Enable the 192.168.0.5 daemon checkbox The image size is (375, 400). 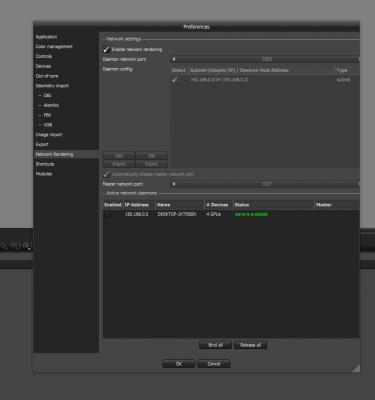pyautogui.click(x=107, y=214)
